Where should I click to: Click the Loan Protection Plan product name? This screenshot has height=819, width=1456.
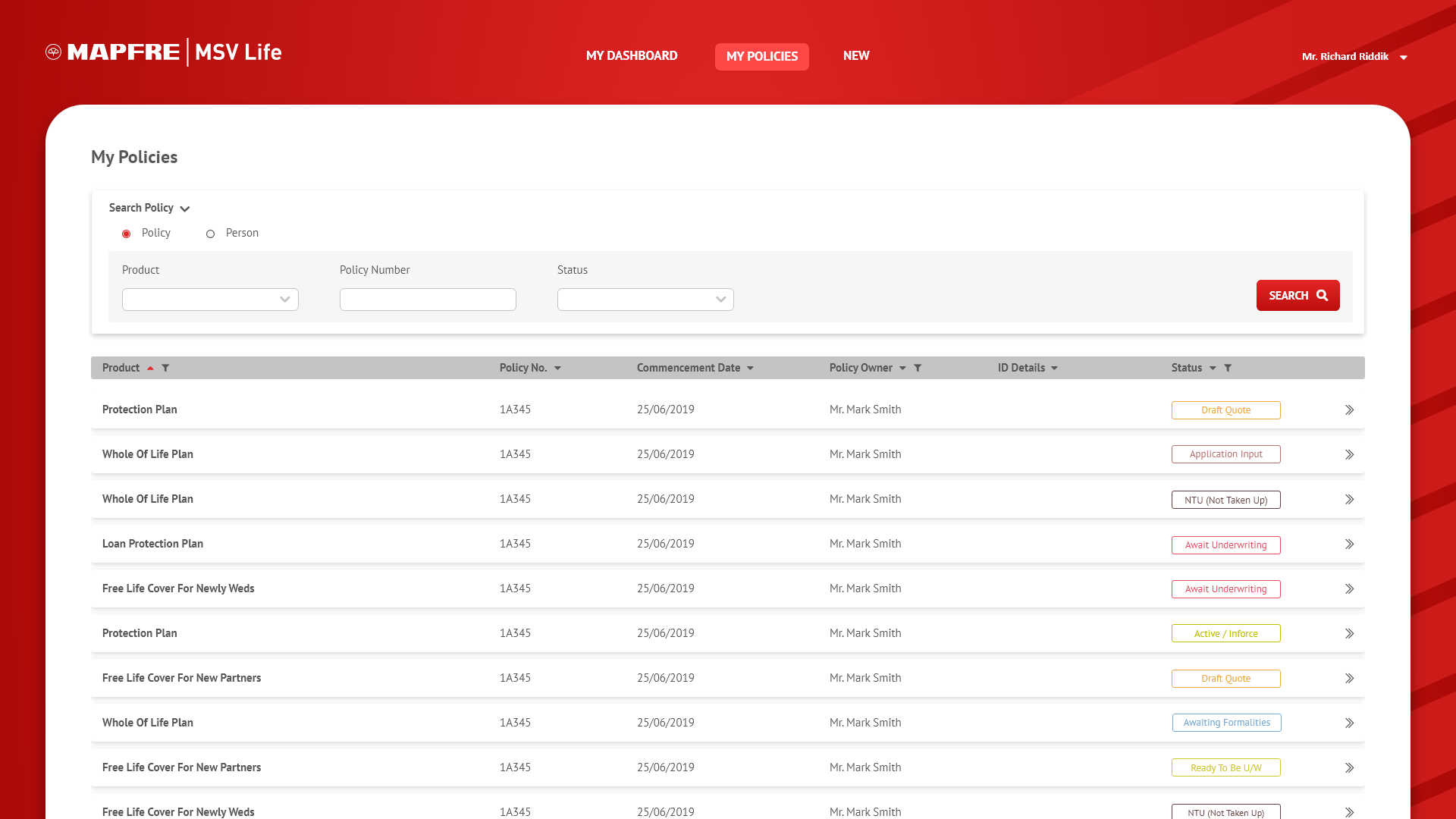click(x=152, y=544)
